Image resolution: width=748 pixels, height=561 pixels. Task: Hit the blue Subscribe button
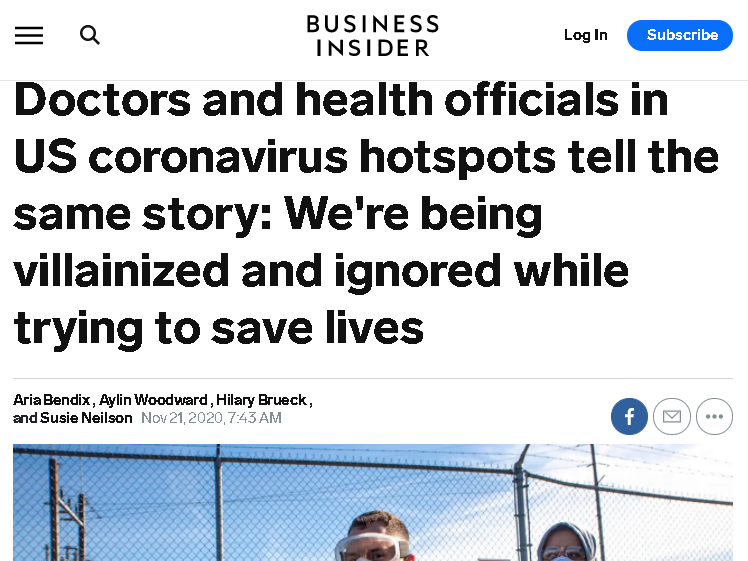point(680,35)
